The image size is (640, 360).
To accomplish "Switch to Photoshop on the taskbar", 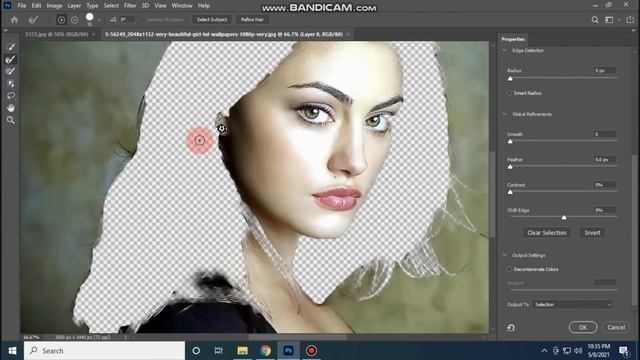I will 289,351.
